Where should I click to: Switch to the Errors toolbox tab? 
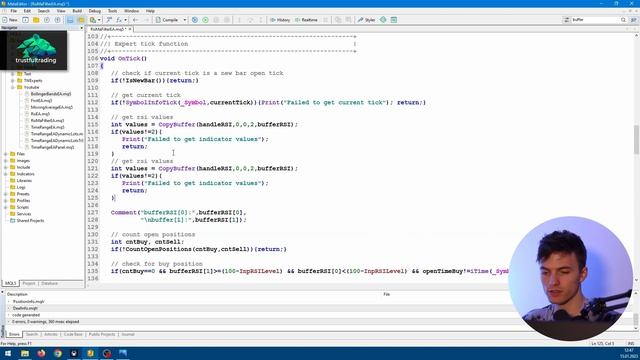(14, 334)
